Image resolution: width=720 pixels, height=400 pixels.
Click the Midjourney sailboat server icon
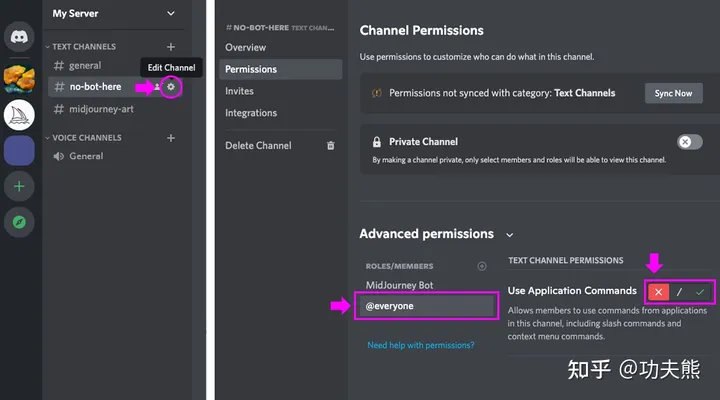pos(20,115)
